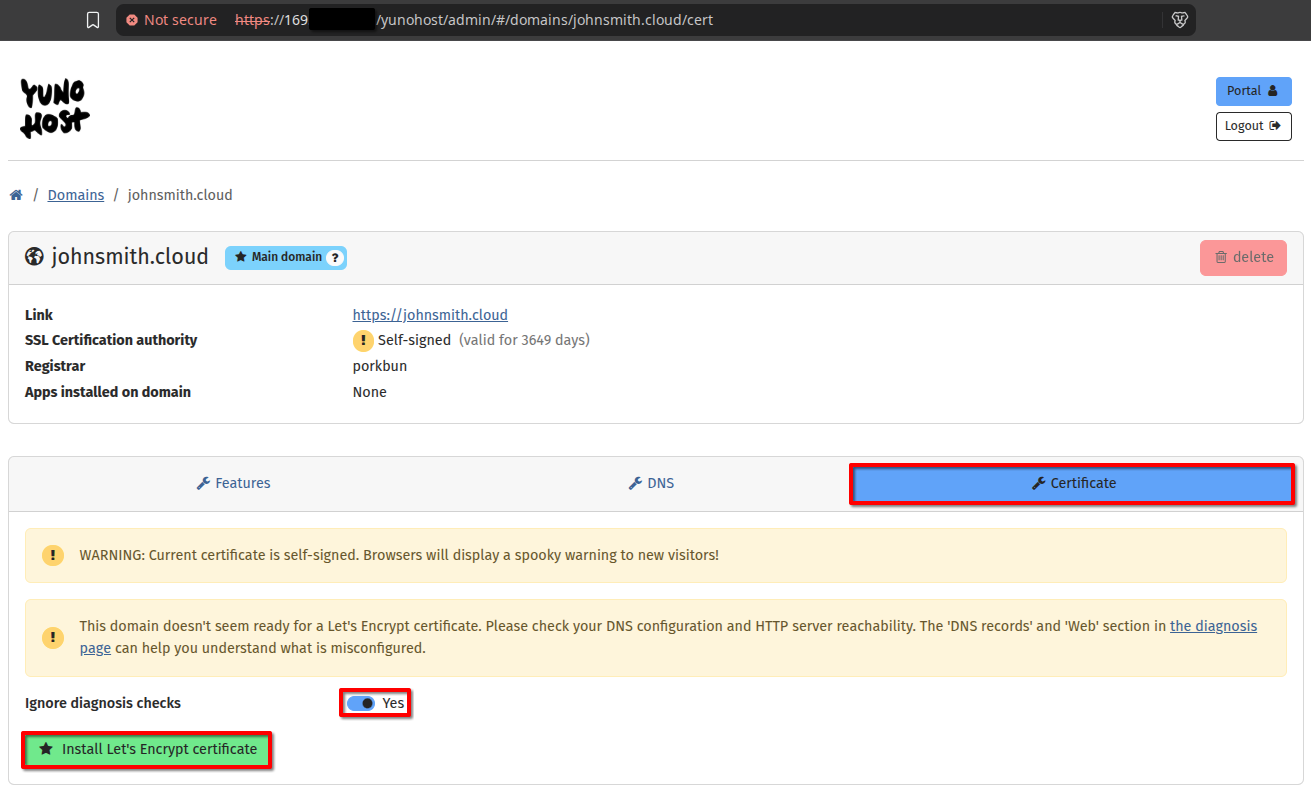Click the 'Apps installed on domain' label
1311x791 pixels.
(108, 392)
